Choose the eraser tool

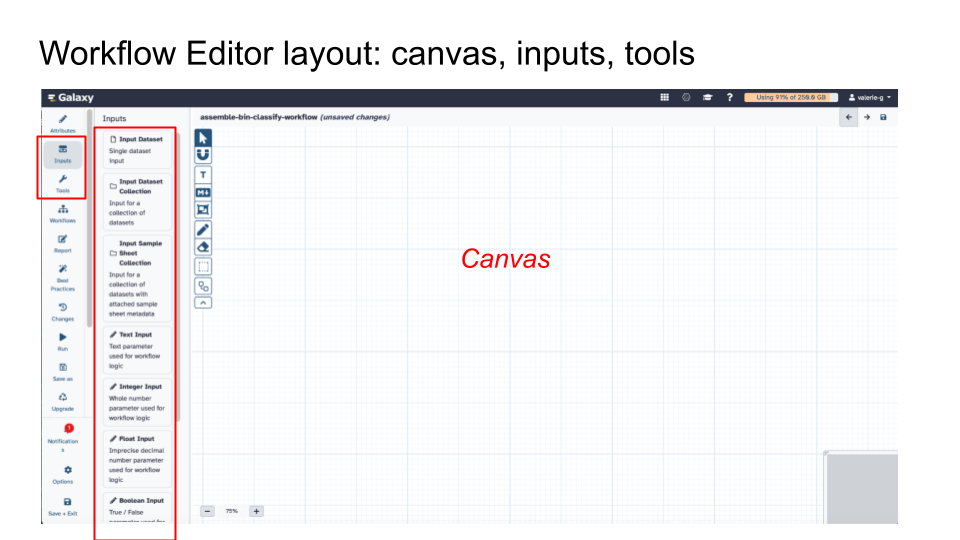(x=203, y=247)
